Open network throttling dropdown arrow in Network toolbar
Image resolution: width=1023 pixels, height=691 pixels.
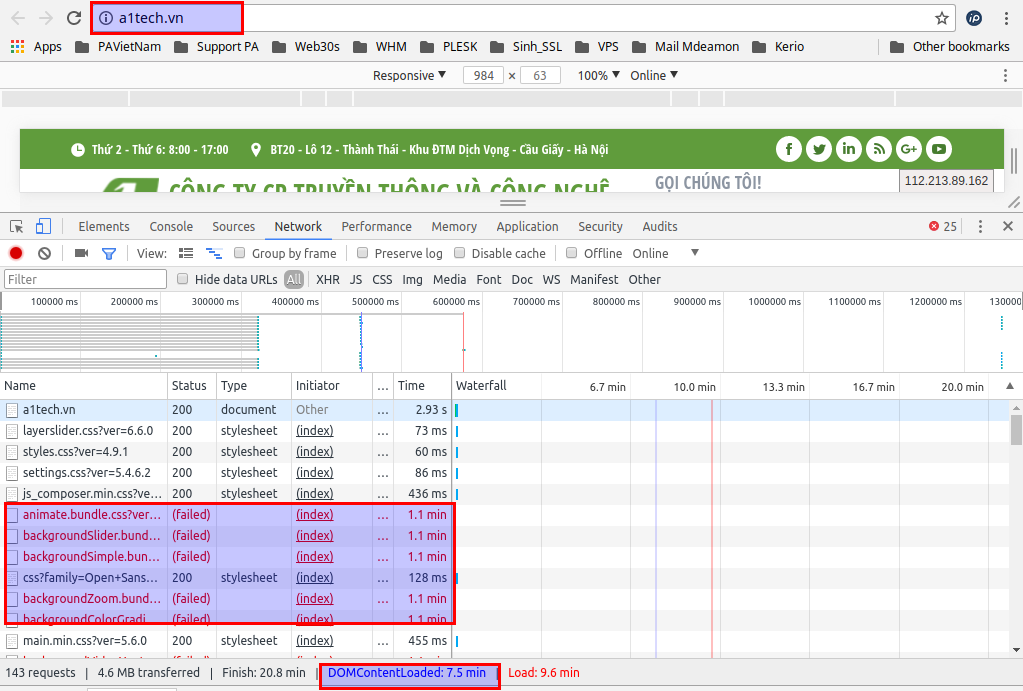coord(695,253)
